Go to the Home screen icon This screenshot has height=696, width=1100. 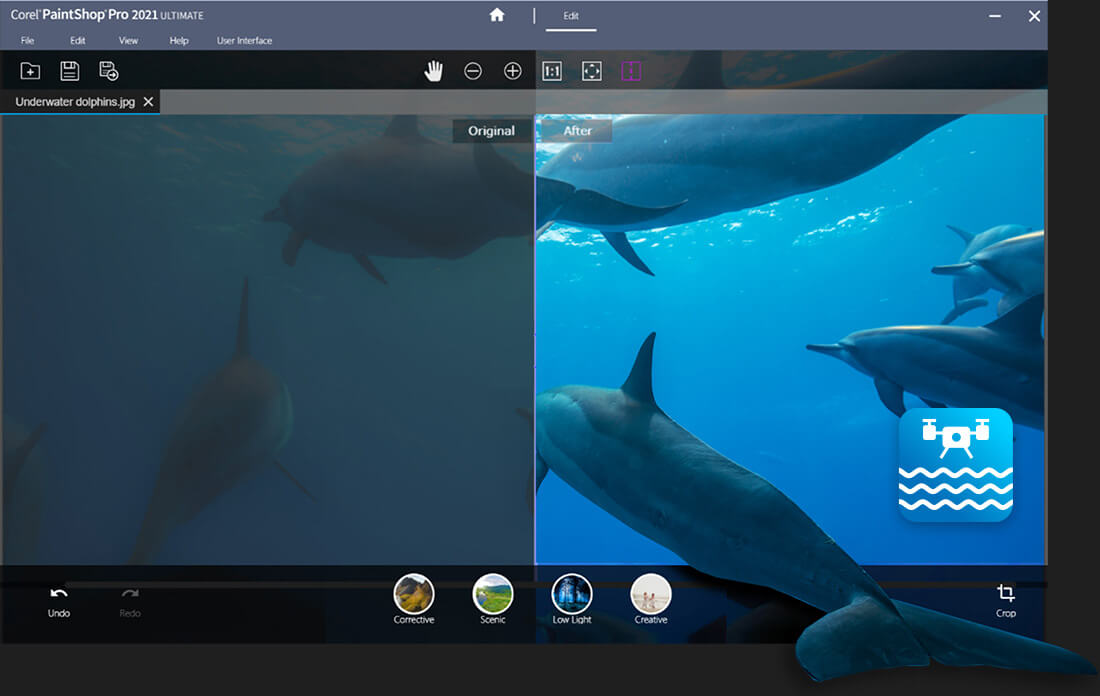(497, 16)
